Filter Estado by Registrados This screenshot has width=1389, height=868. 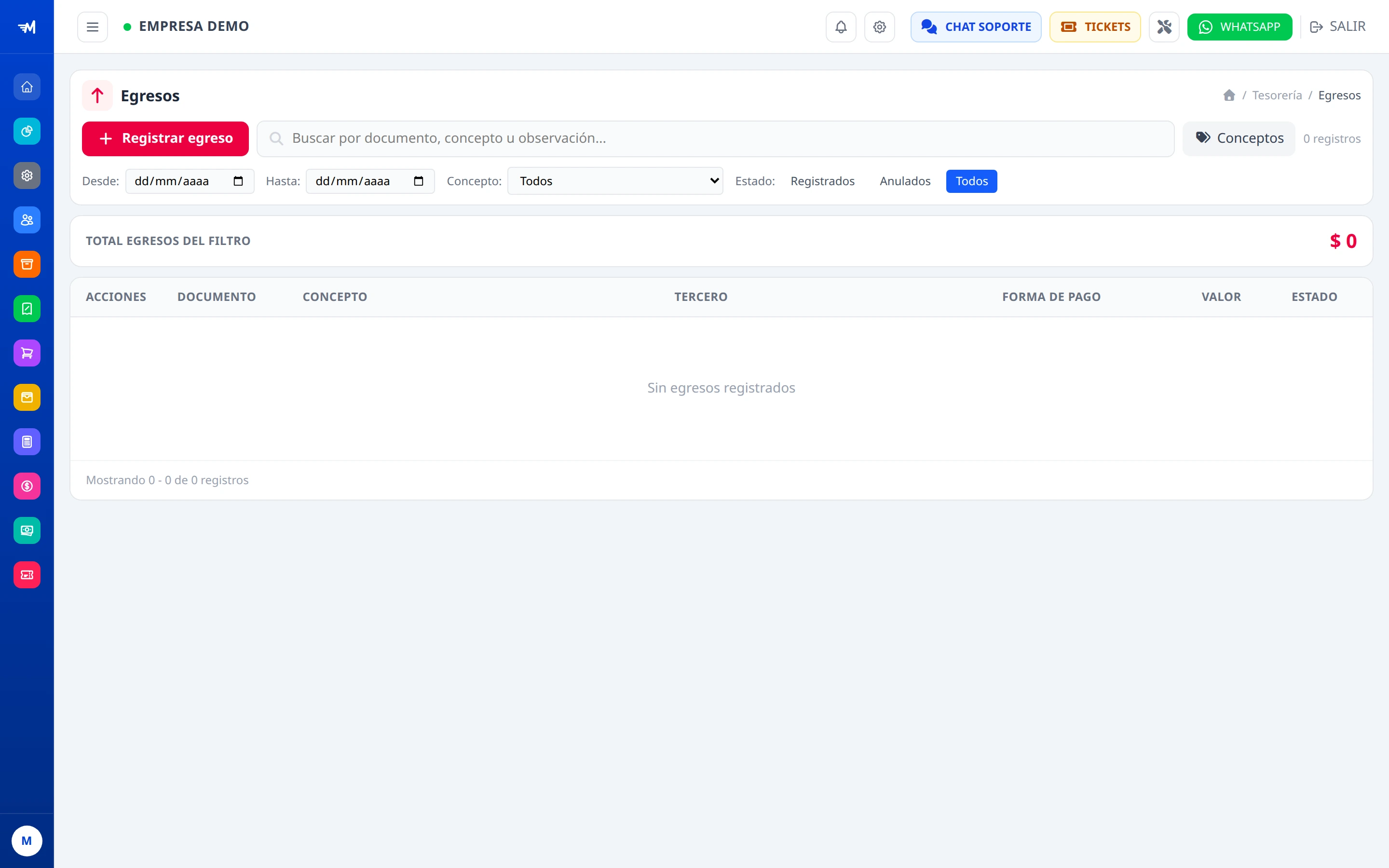pyautogui.click(x=822, y=181)
